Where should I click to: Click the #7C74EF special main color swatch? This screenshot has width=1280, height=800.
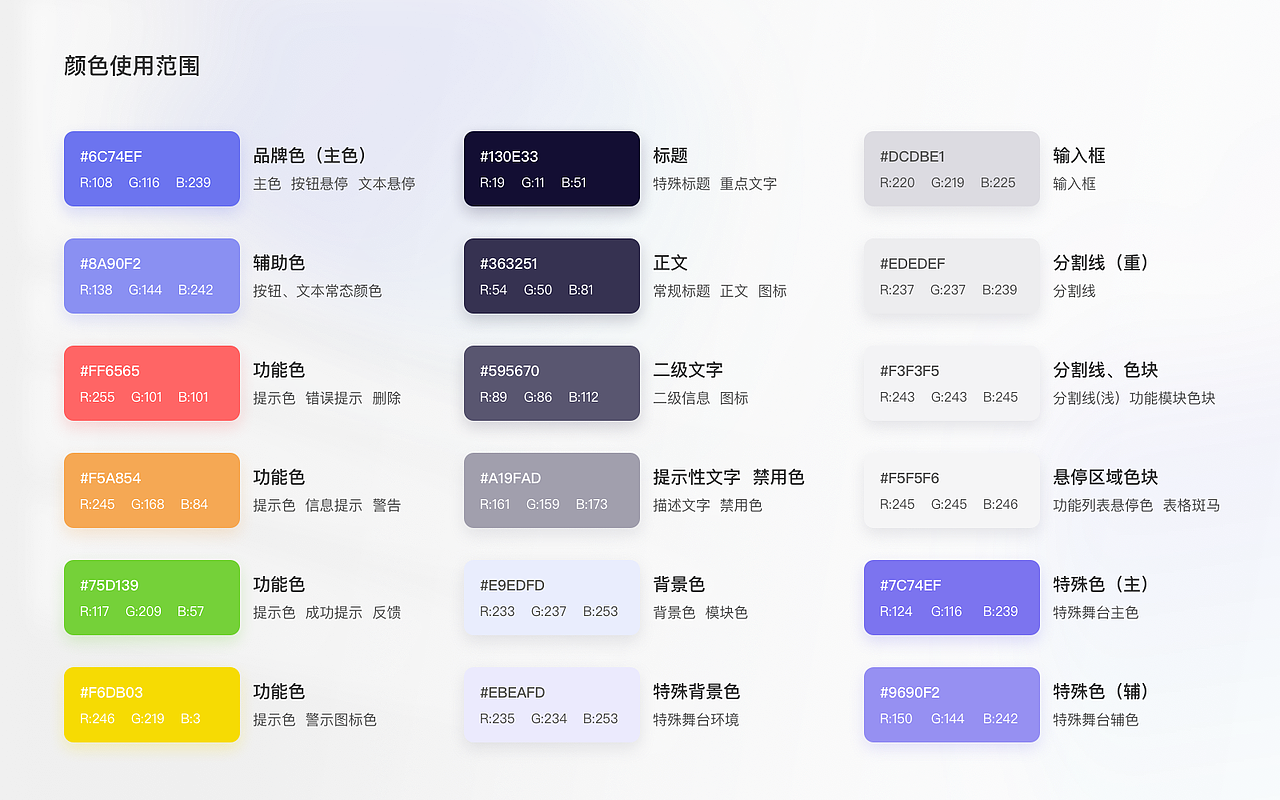coord(951,597)
